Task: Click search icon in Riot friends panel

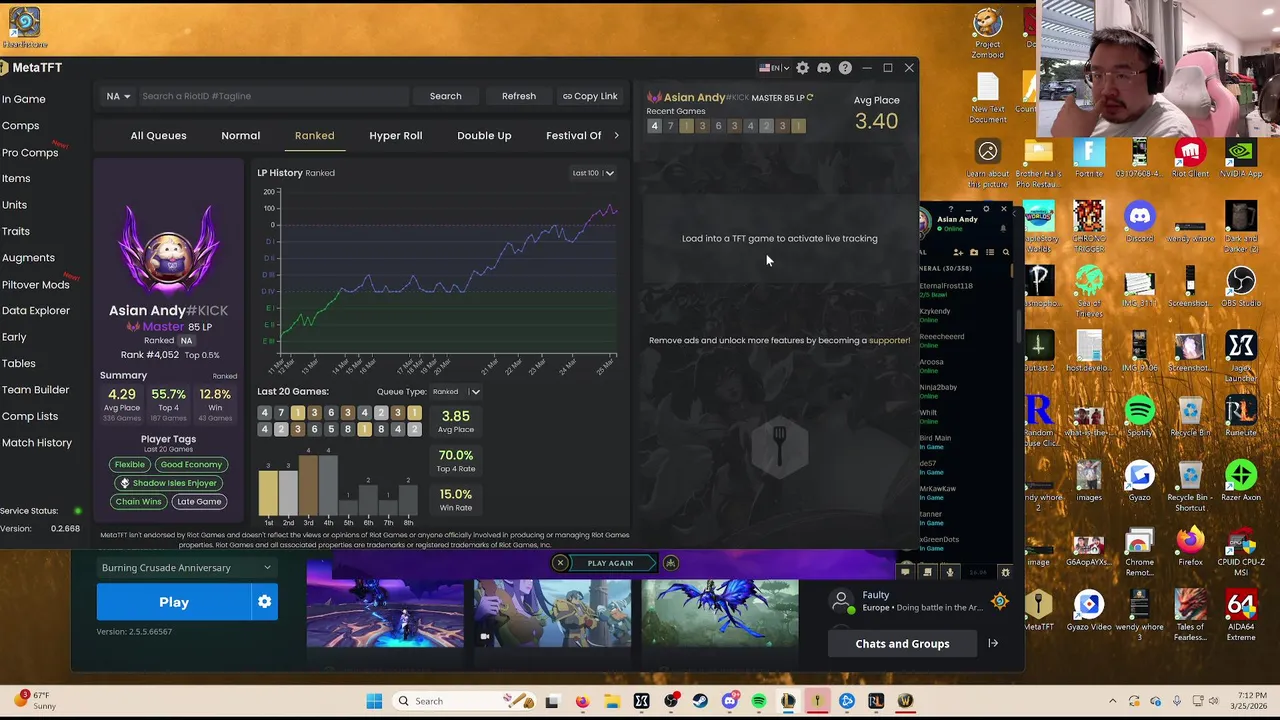Action: tap(1006, 252)
